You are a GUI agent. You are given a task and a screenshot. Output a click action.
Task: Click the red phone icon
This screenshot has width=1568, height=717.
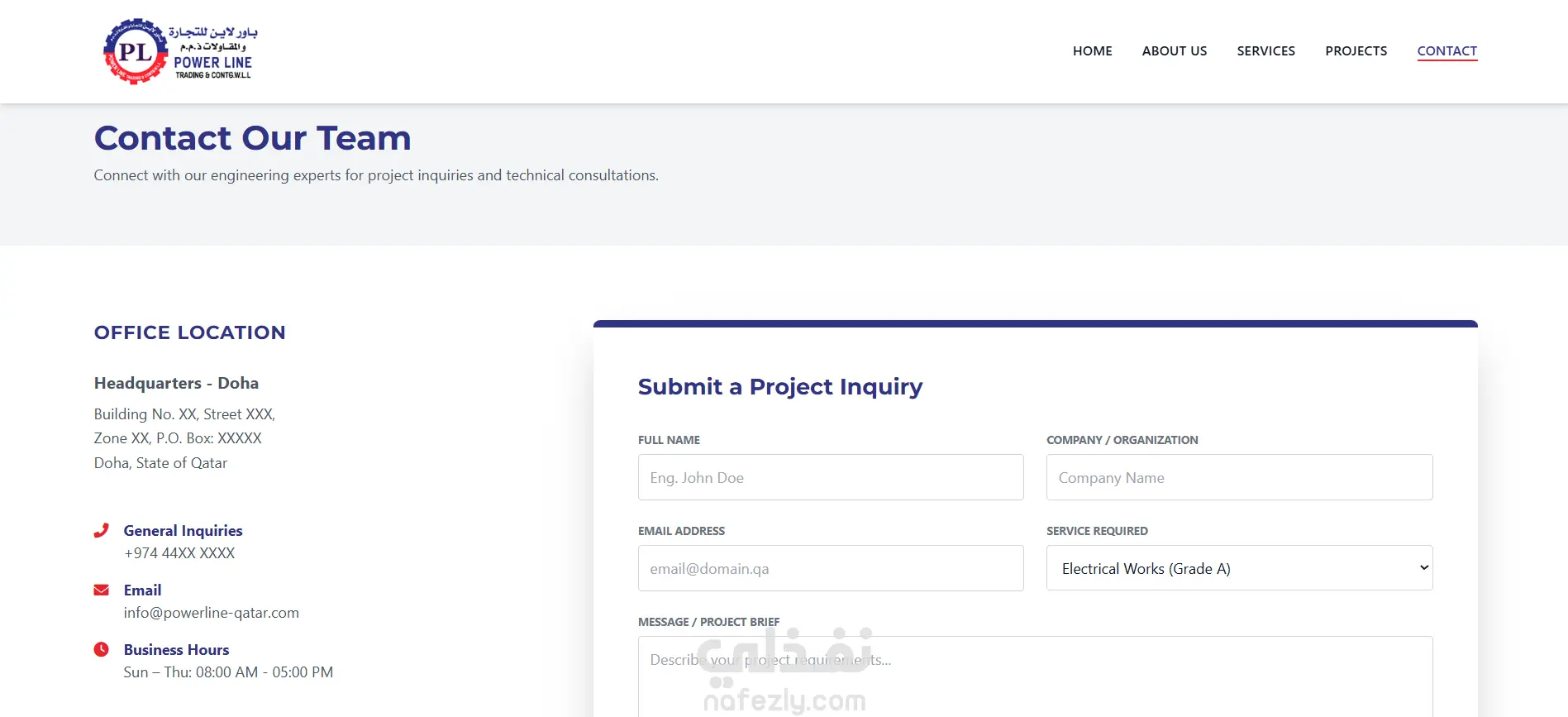point(102,530)
